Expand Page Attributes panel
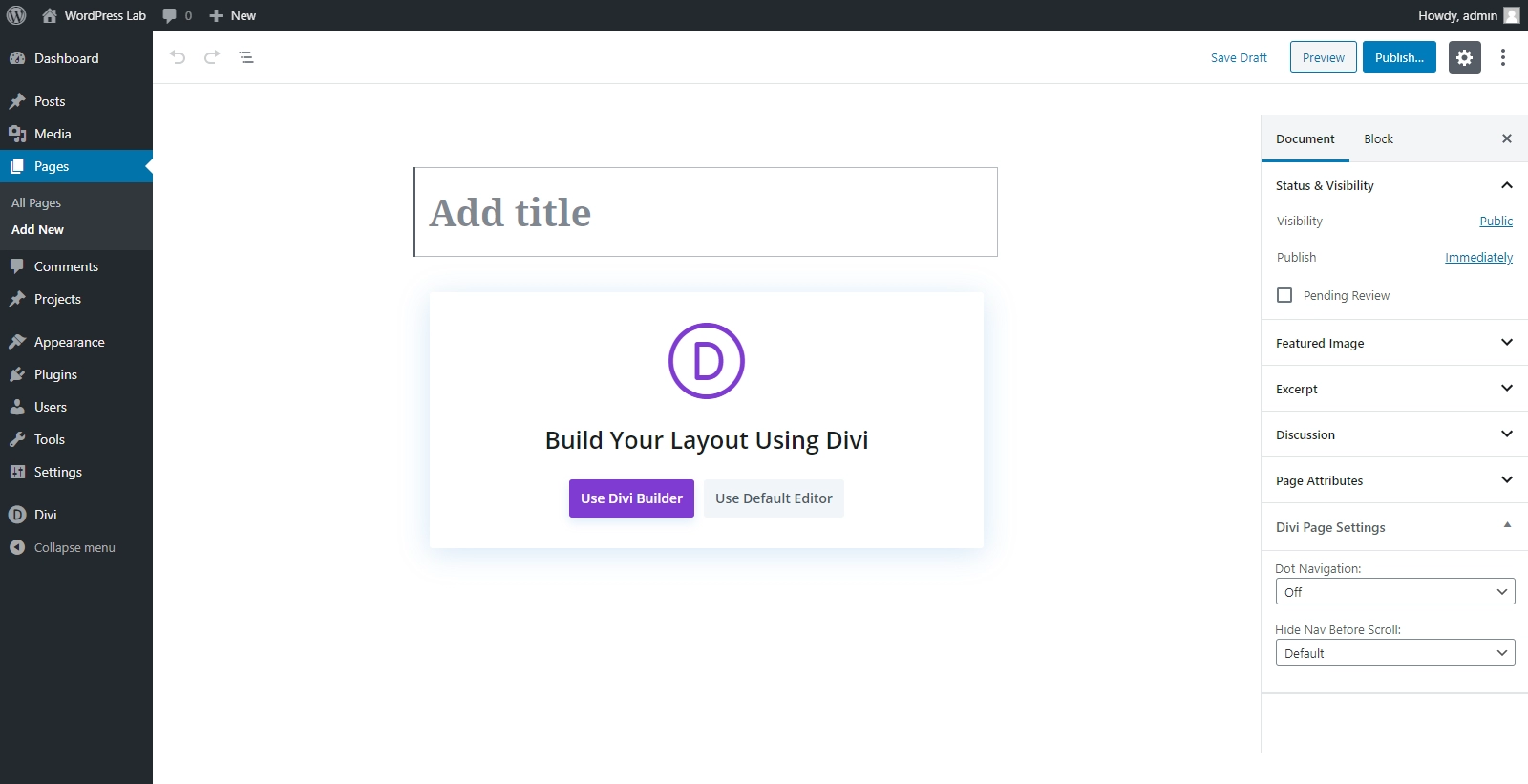The width and height of the screenshot is (1528, 784). [1394, 480]
